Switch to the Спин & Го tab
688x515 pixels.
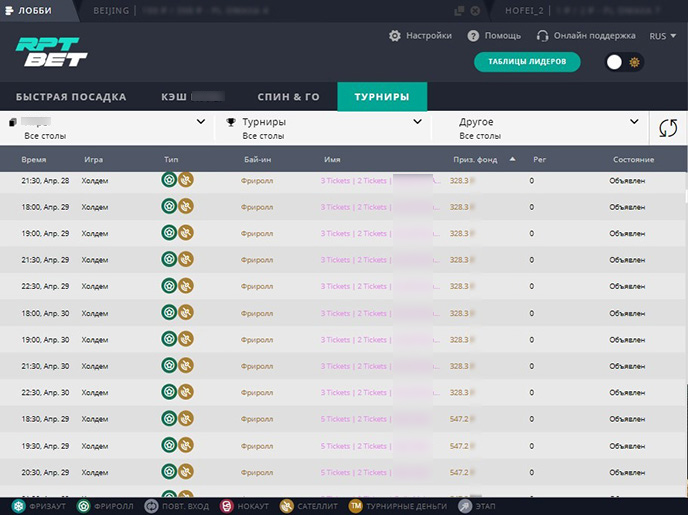click(288, 97)
